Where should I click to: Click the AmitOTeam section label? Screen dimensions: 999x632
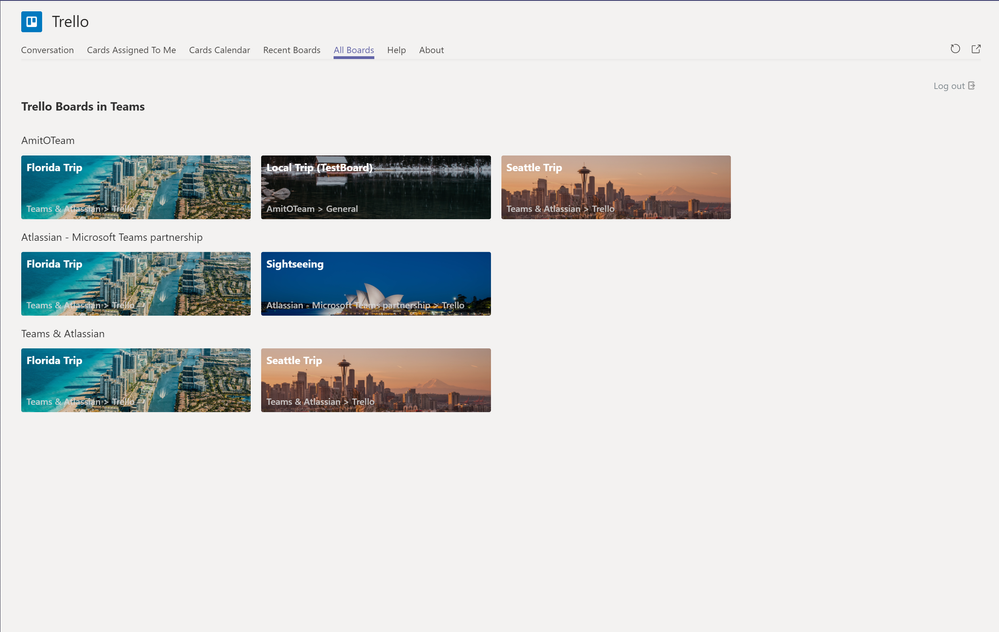tap(48, 140)
